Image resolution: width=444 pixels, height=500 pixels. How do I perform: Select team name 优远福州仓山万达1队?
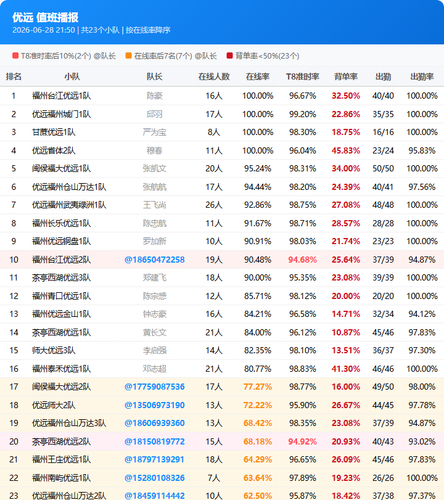tap(69, 187)
